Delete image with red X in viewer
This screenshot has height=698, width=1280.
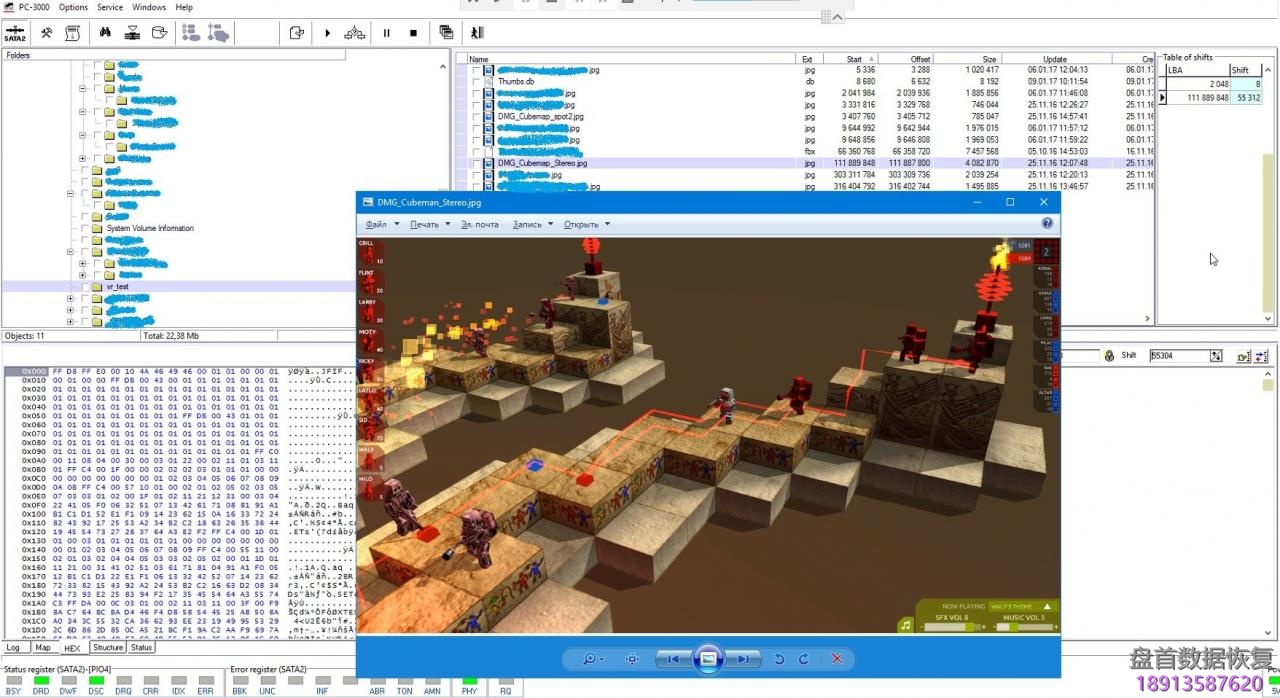[x=837, y=659]
